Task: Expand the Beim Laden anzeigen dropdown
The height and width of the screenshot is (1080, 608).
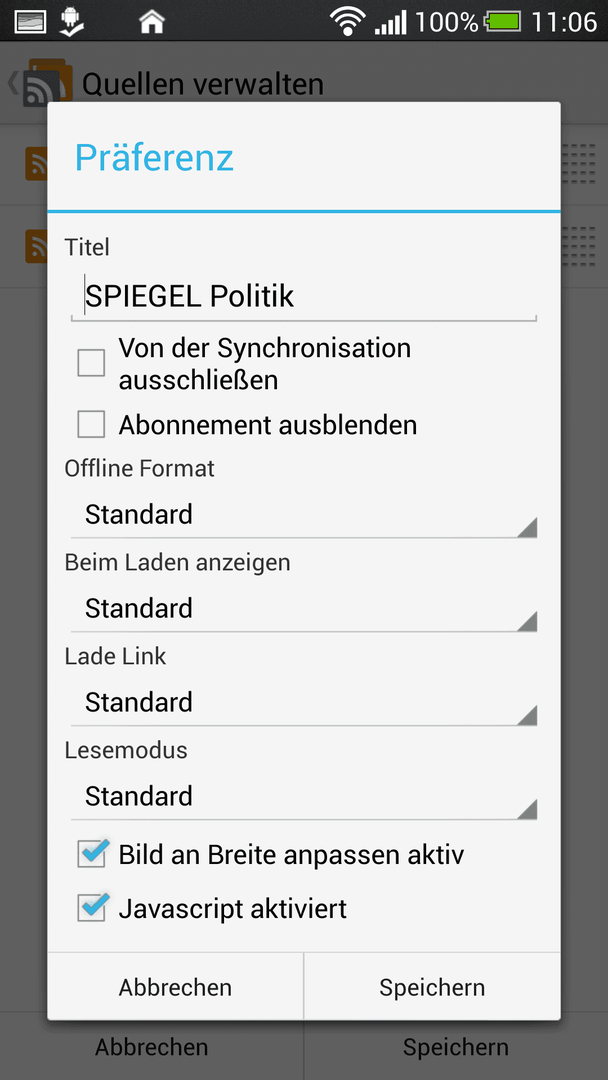Action: 304,609
